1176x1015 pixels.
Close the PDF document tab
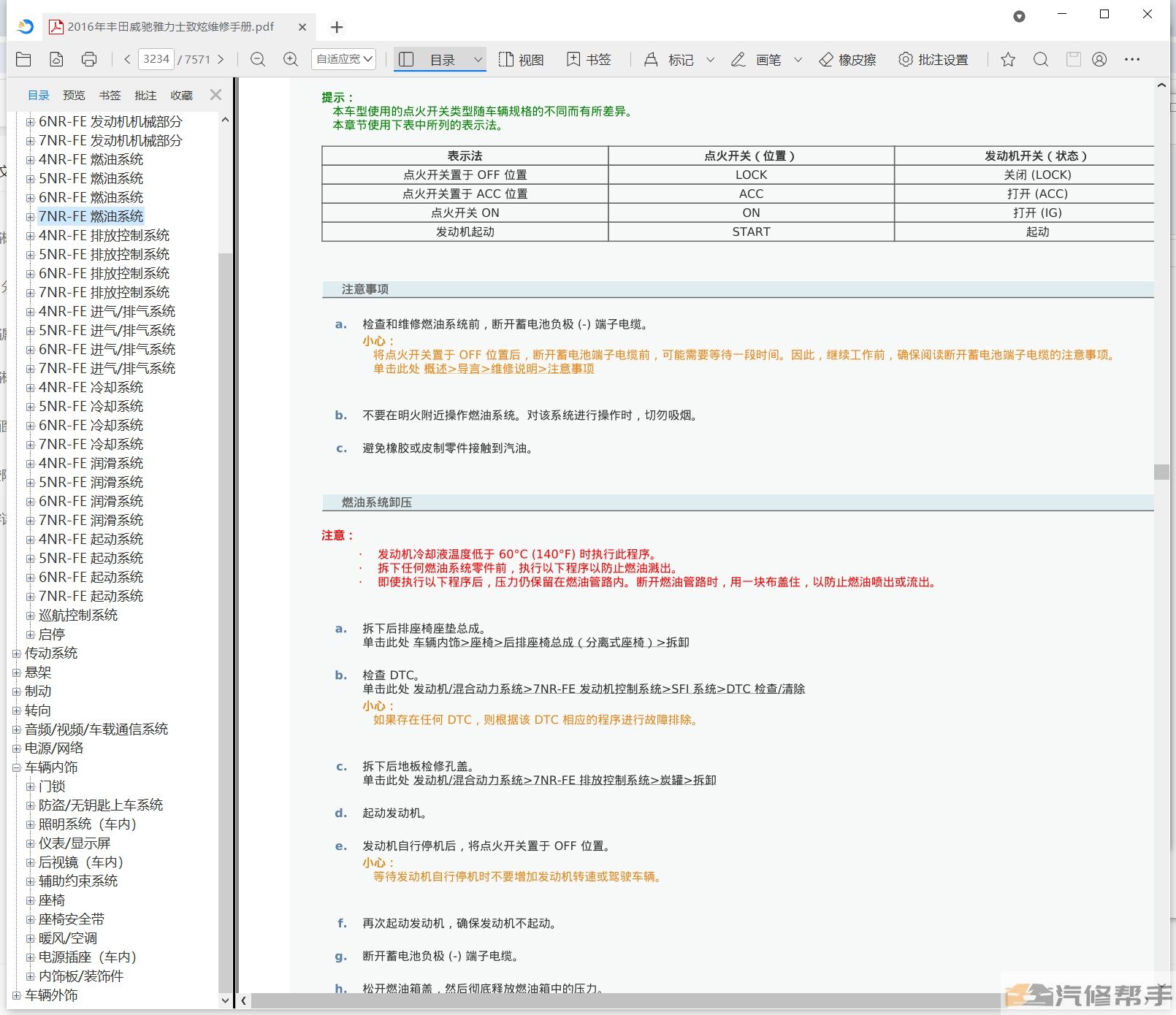click(302, 27)
